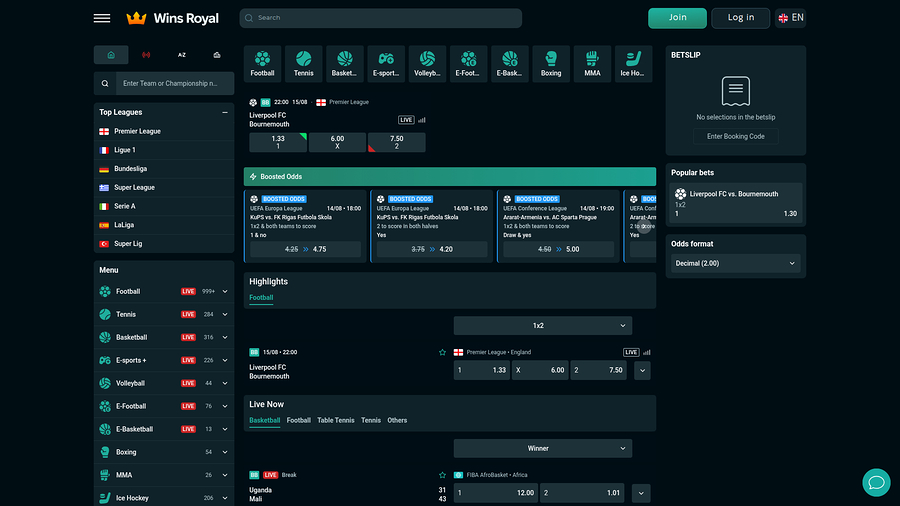Viewport: 900px width, 506px height.
Task: Choose the Boxing sport icon tile
Action: pyautogui.click(x=551, y=63)
